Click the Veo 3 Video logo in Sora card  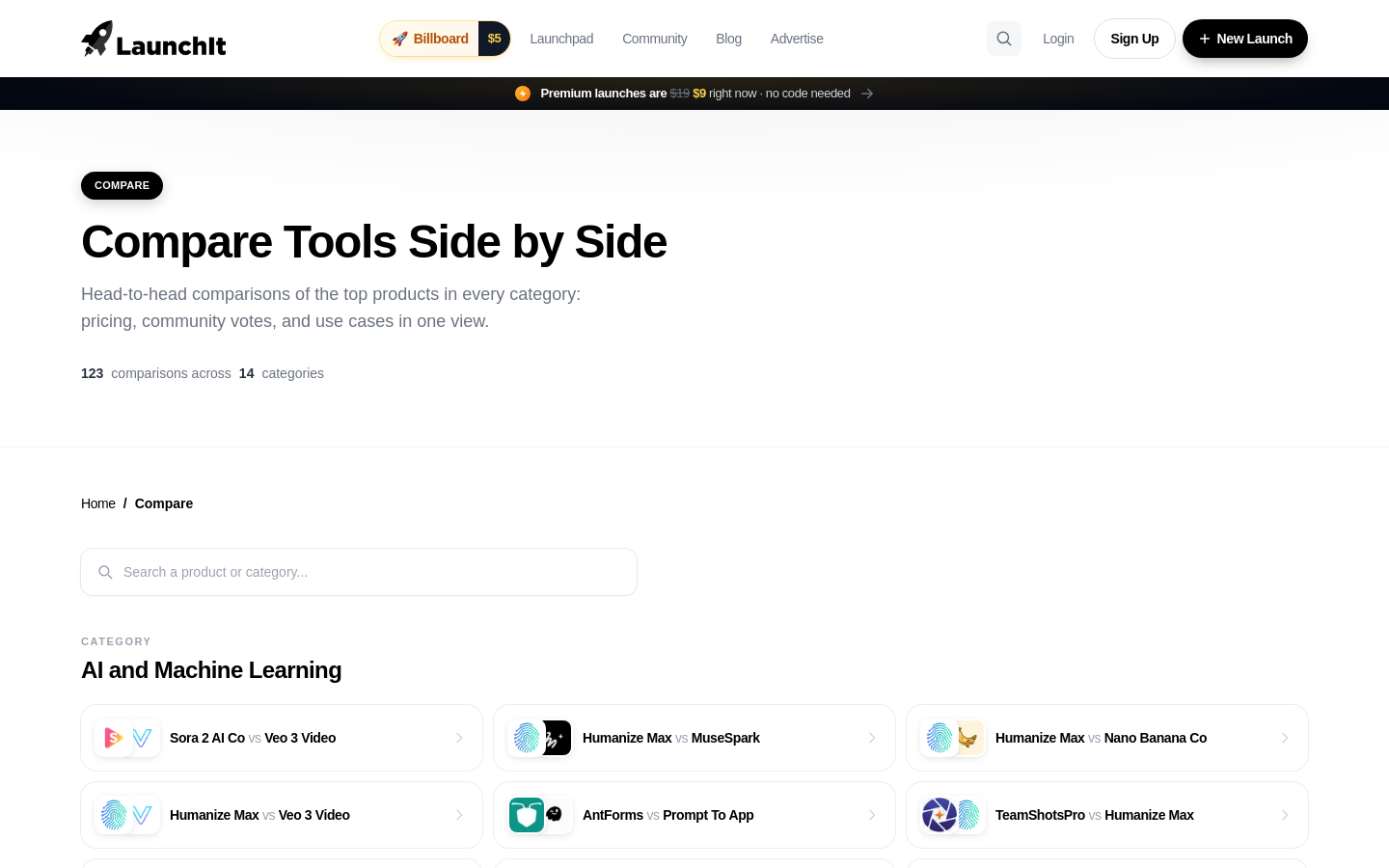(x=143, y=738)
